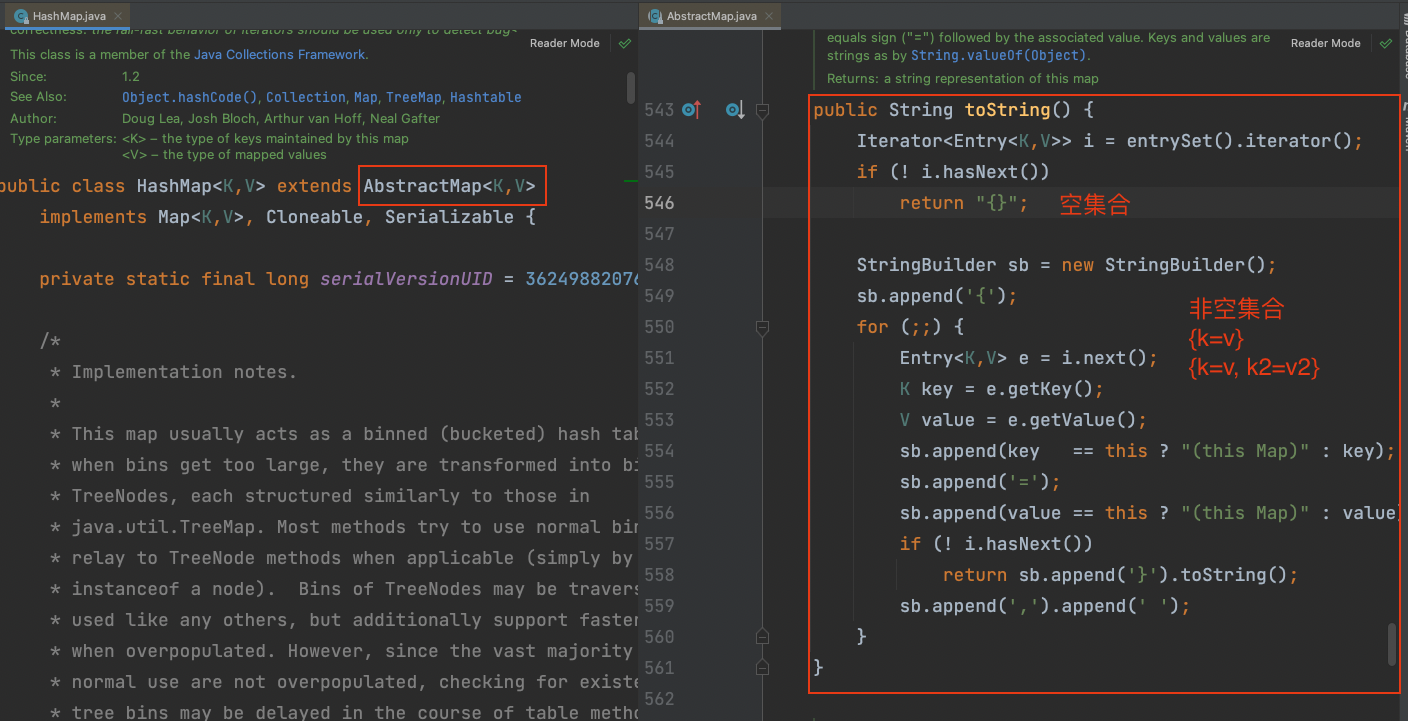Click the overridden-in-subclasses gutter icon with down arrow
This screenshot has width=1408, height=721.
click(735, 110)
